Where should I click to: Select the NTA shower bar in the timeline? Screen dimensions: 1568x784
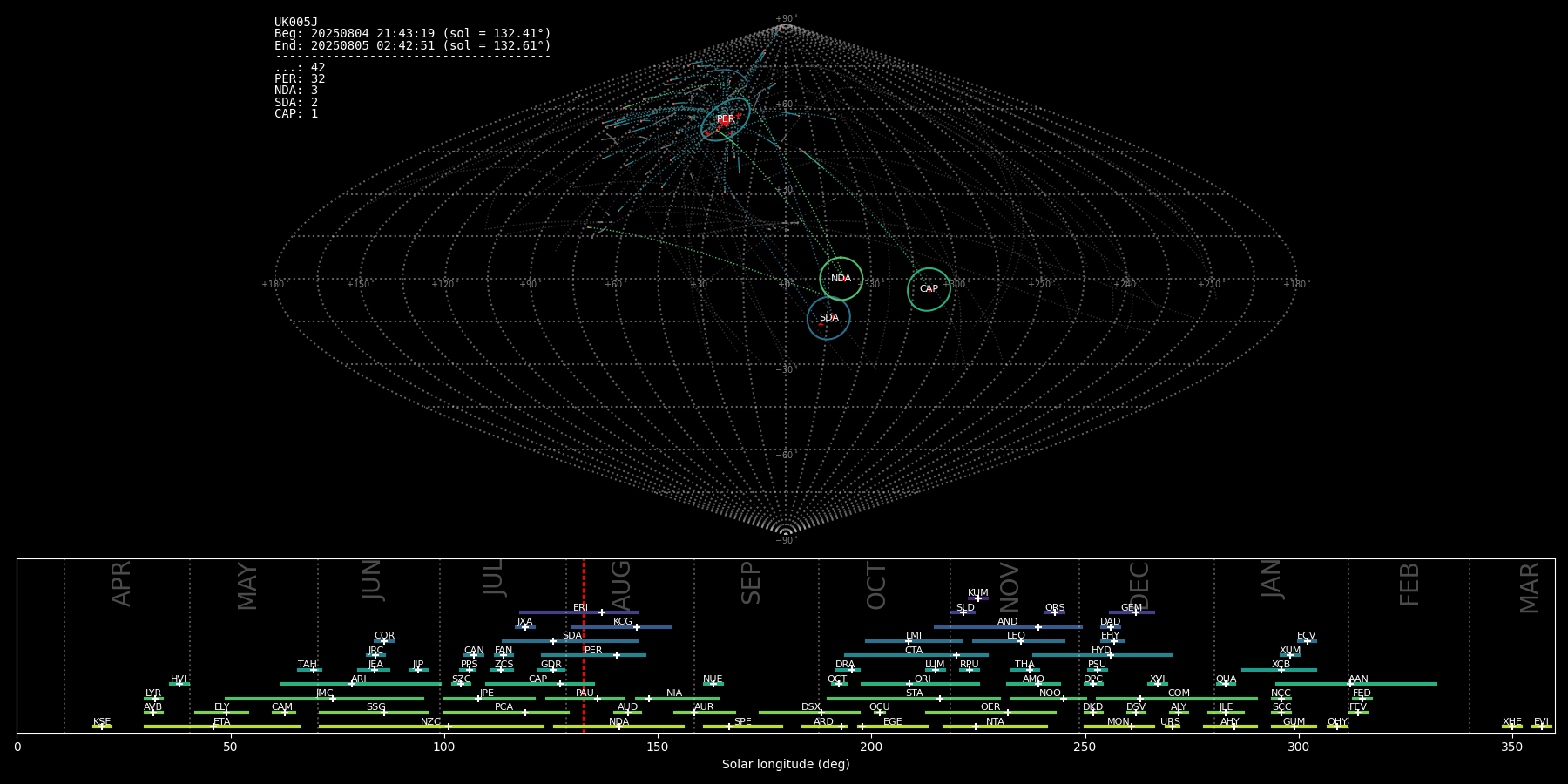(x=995, y=727)
